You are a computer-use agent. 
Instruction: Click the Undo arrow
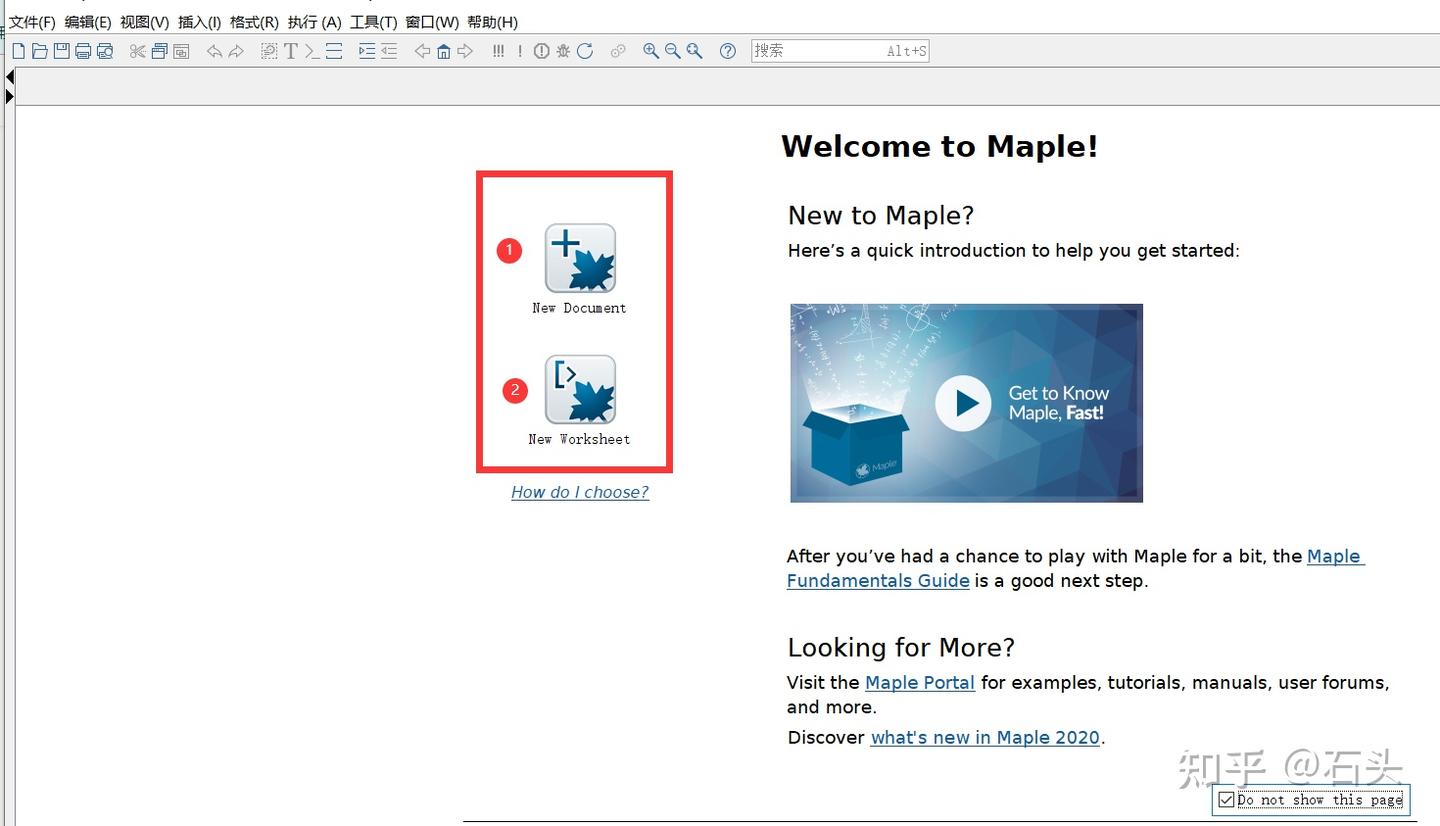point(214,51)
